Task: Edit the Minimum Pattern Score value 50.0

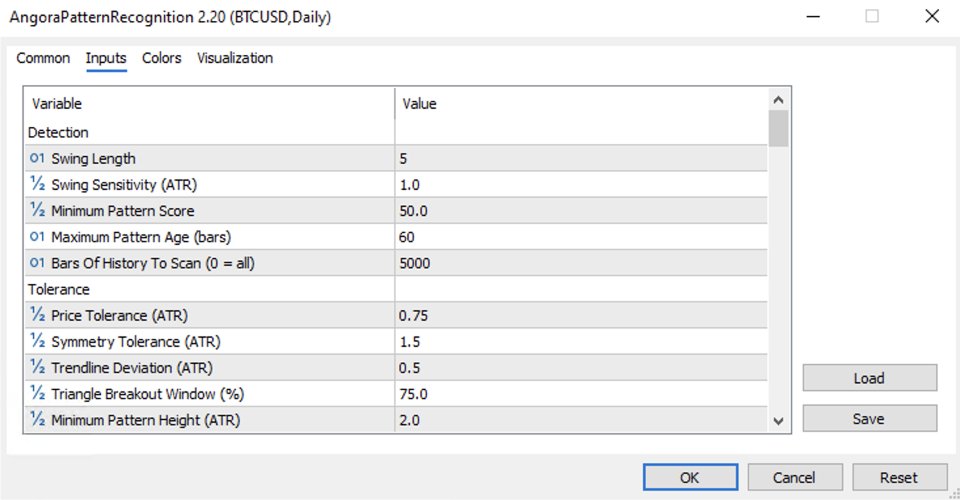Action: point(580,211)
